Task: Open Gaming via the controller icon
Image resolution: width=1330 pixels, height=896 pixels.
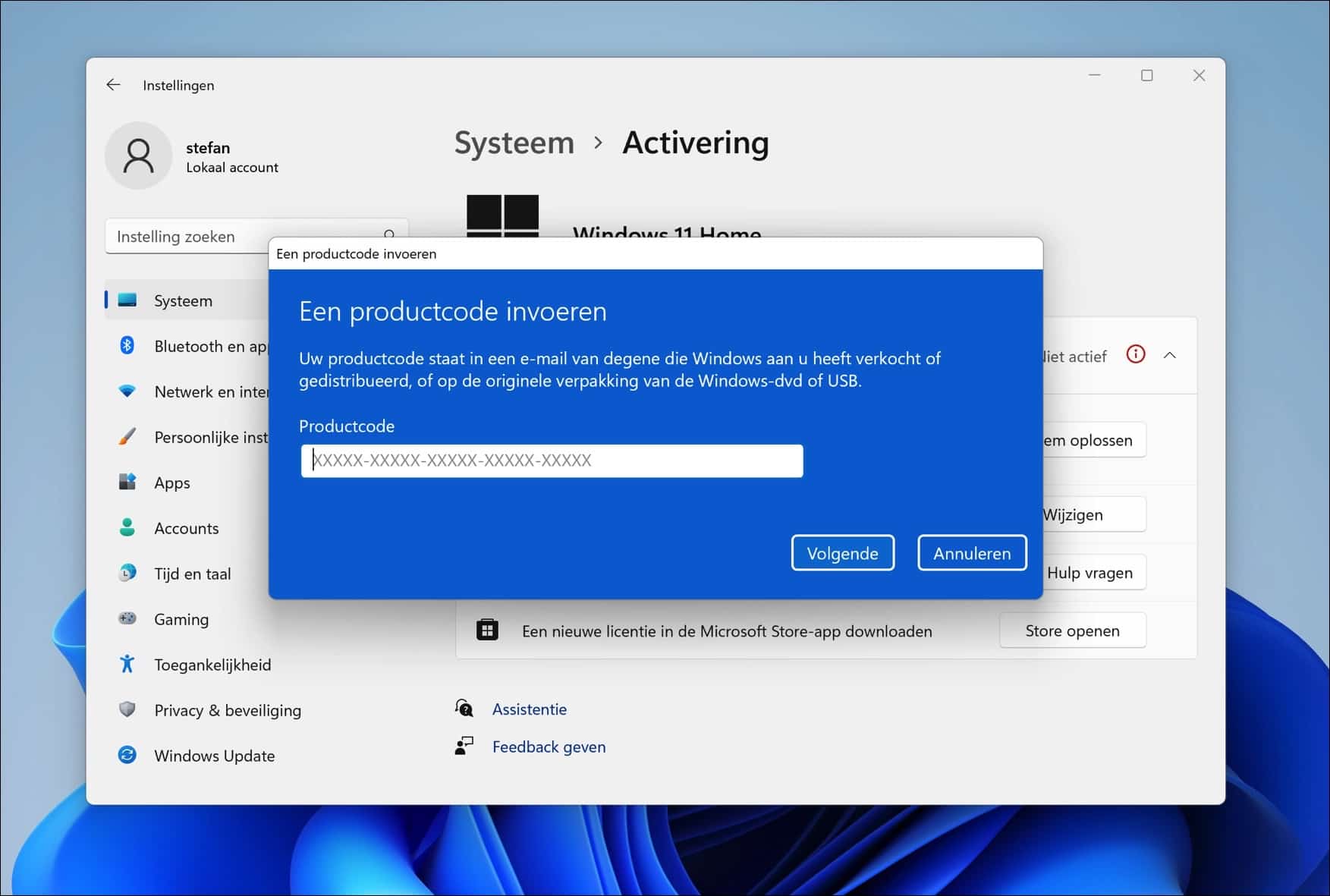Action: [x=127, y=619]
